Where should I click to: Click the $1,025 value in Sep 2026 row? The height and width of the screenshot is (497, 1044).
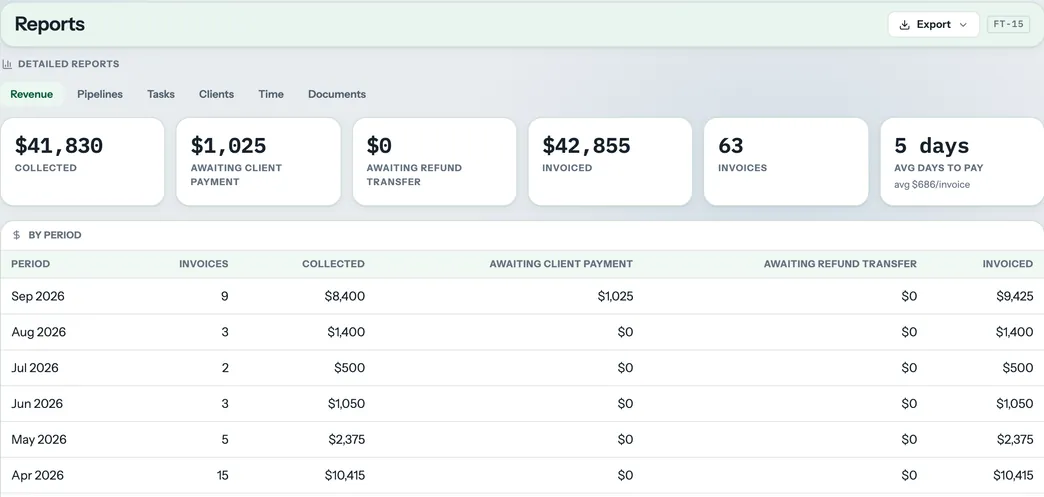pyautogui.click(x=615, y=296)
